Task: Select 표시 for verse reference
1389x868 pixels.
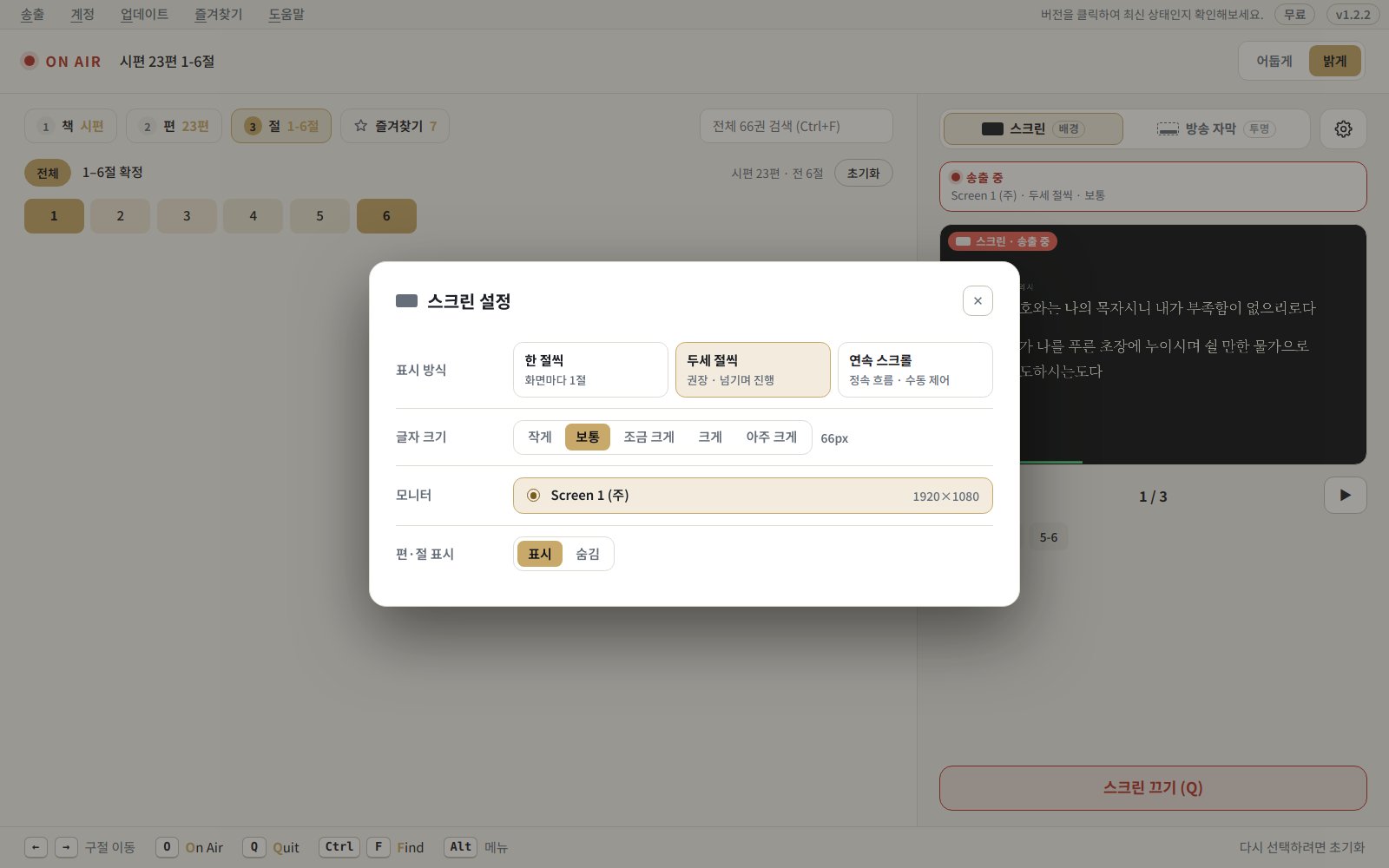Action: (x=540, y=554)
